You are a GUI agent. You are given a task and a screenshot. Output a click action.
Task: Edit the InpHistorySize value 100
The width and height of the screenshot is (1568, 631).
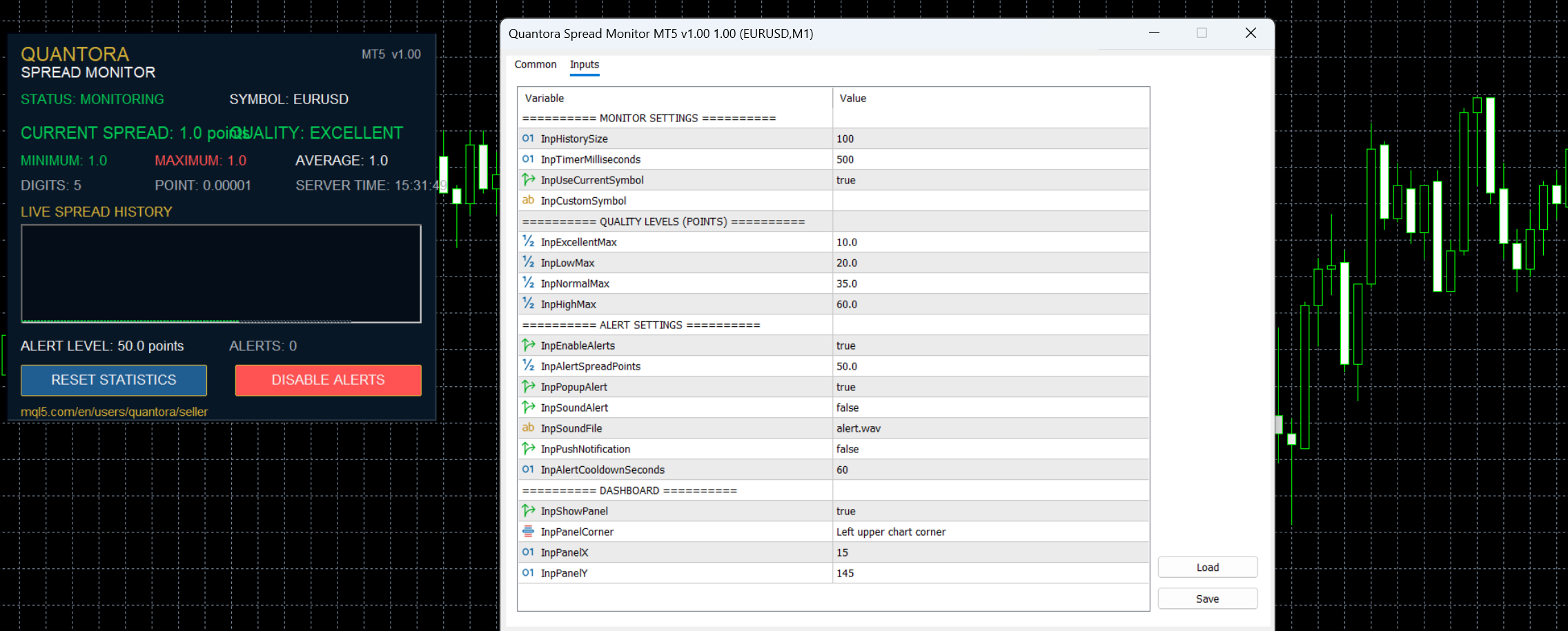(x=990, y=139)
